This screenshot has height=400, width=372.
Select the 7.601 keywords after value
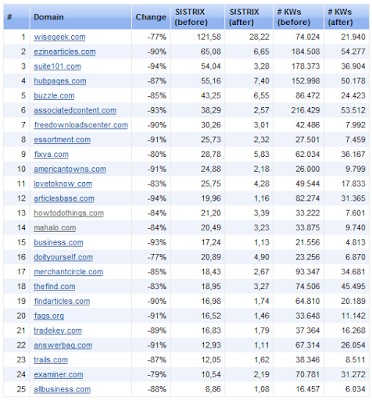tap(355, 213)
